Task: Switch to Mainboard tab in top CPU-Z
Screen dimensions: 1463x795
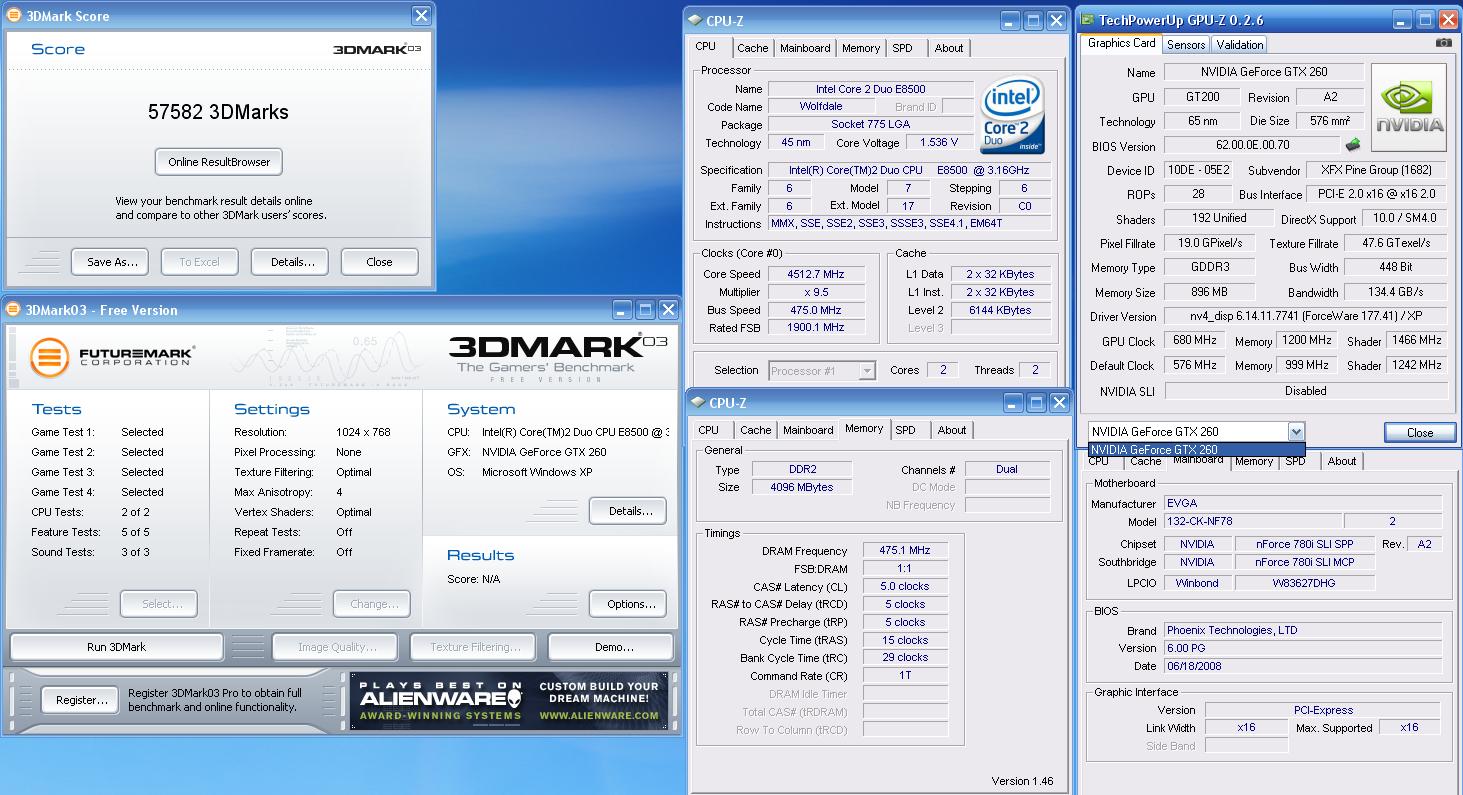Action: point(805,48)
